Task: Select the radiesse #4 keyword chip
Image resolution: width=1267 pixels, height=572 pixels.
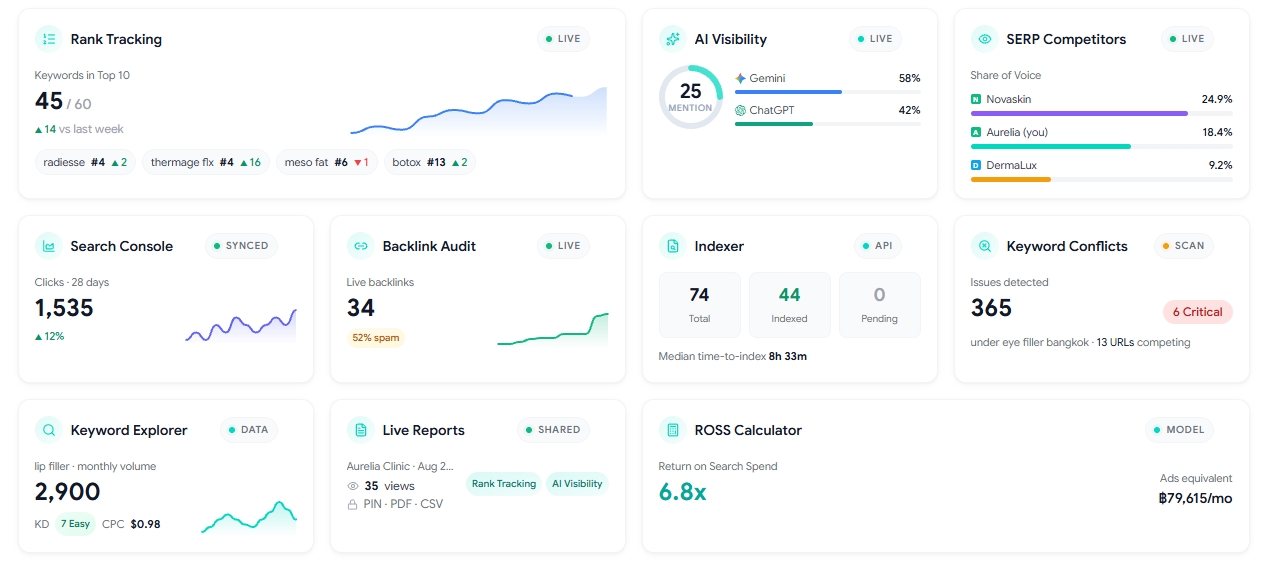Action: click(86, 162)
